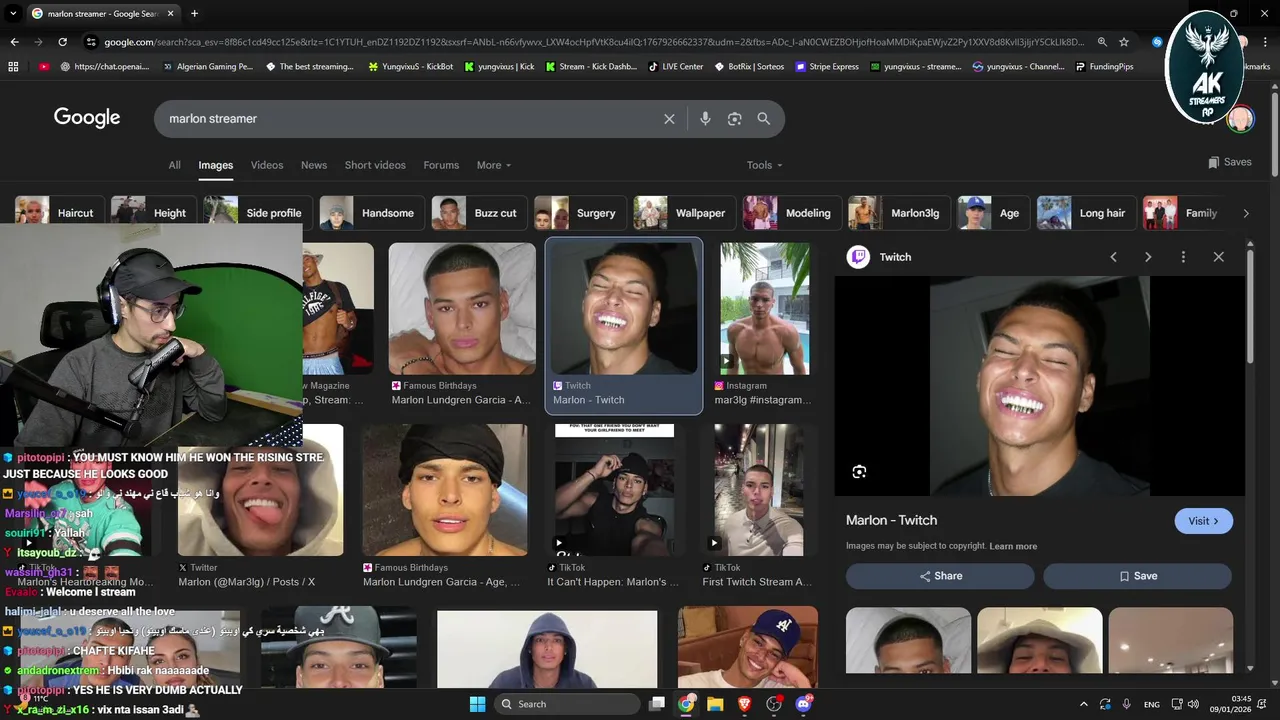Open the Saves collection
This screenshot has height=720, width=1280.
coord(1229,162)
